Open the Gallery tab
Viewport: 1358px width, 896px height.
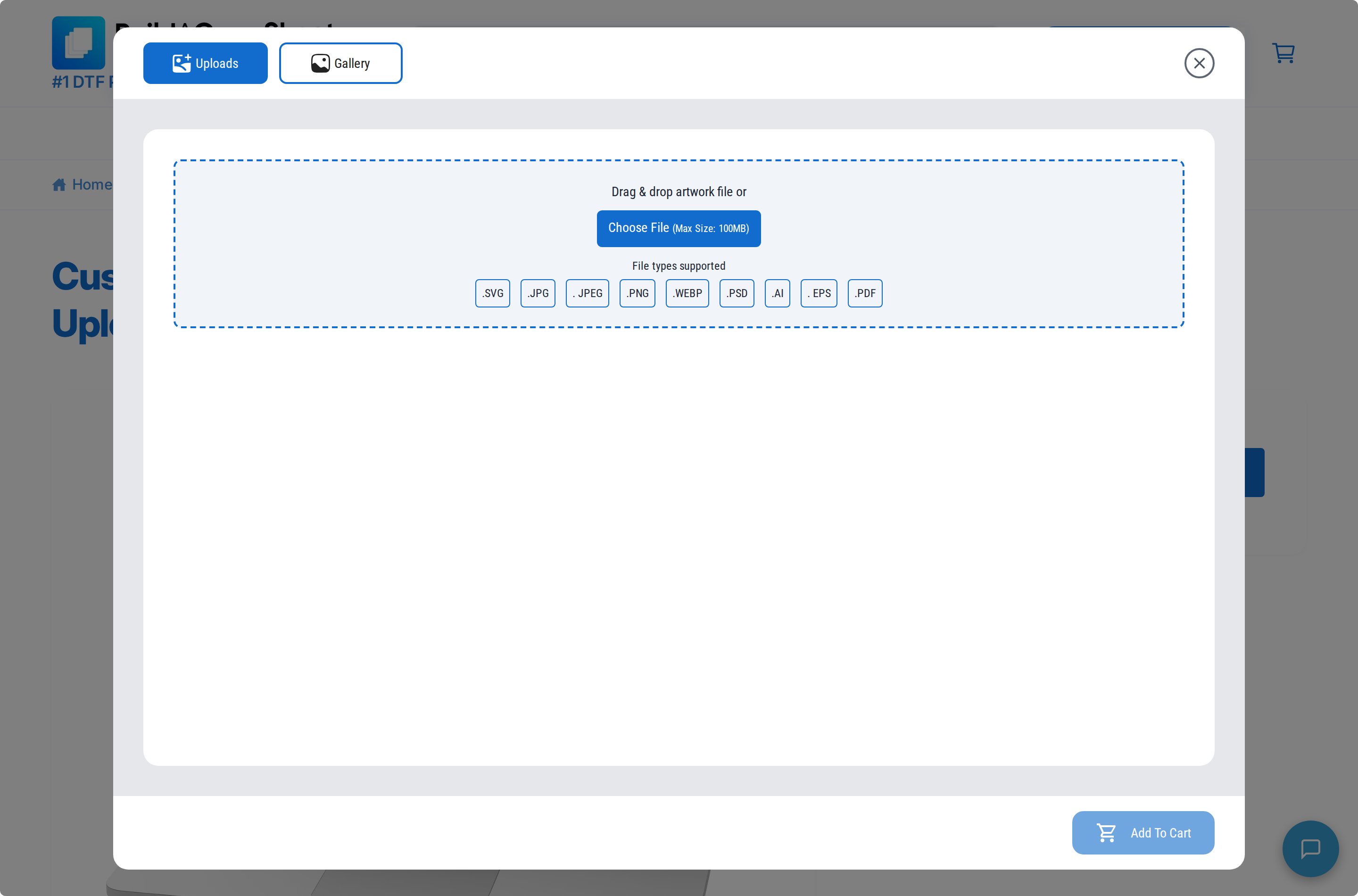pyautogui.click(x=340, y=64)
